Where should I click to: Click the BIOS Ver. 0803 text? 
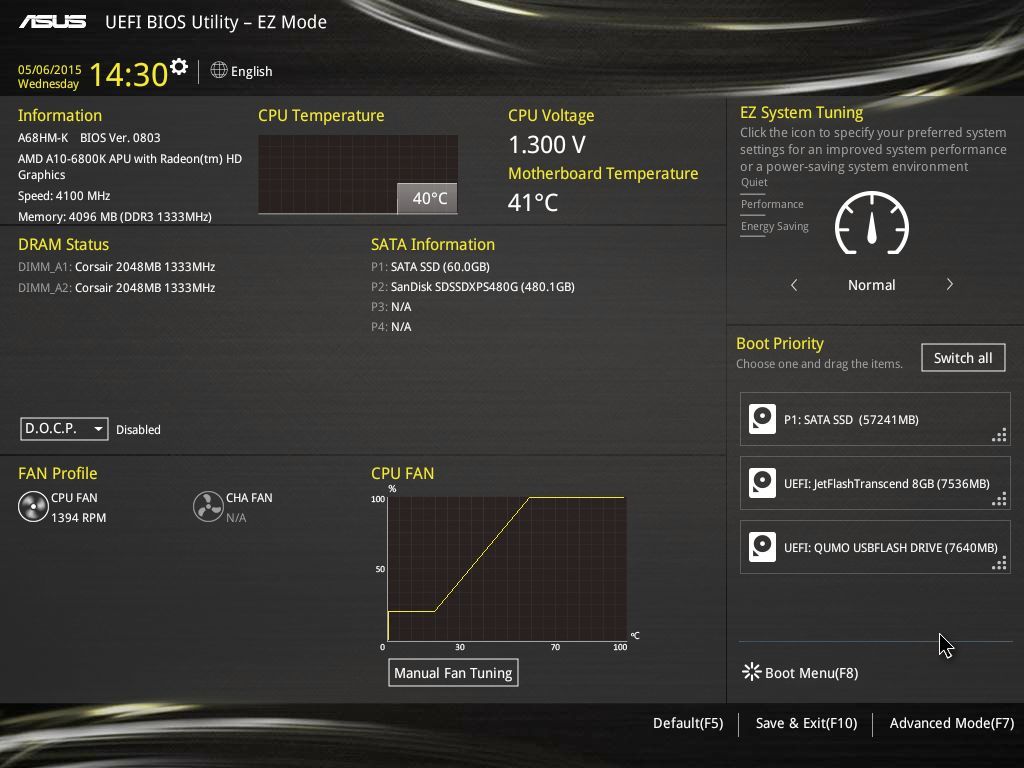tap(120, 138)
